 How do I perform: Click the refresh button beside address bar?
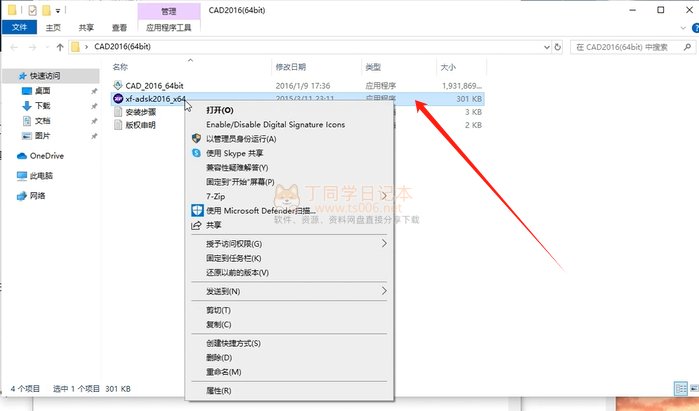(558, 47)
